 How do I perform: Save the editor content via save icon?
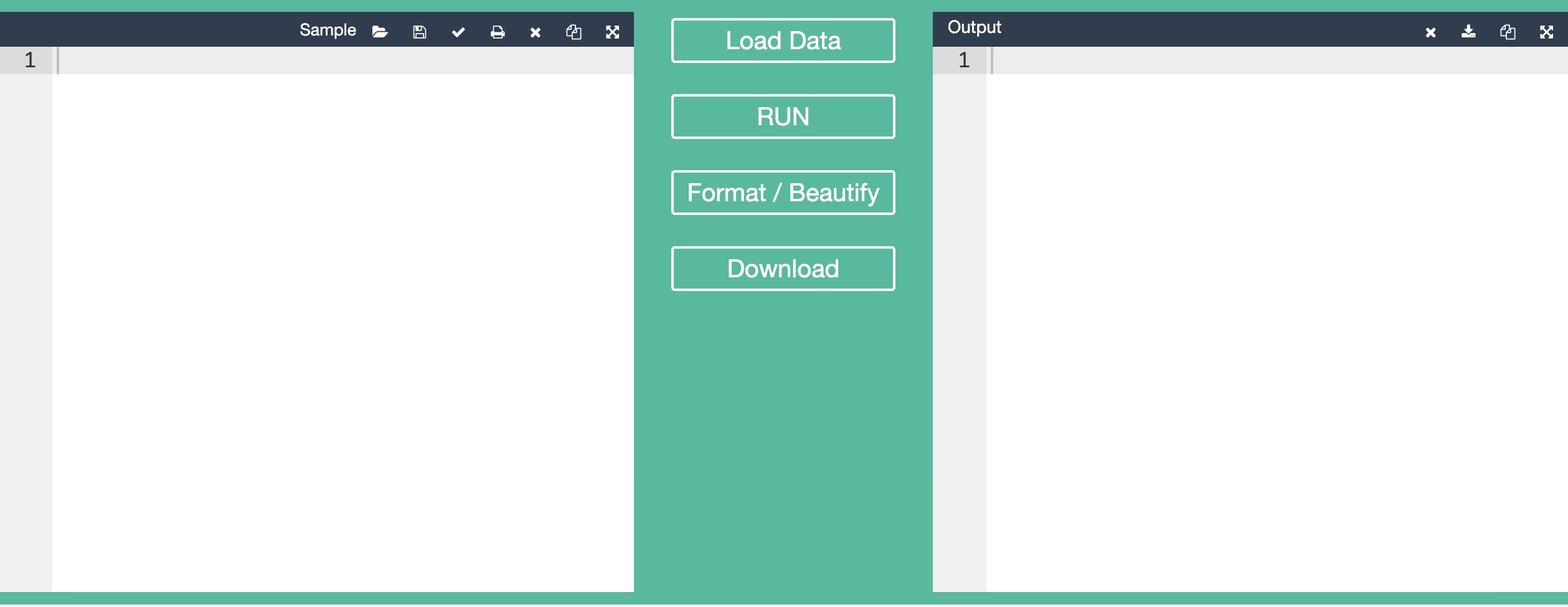[x=419, y=31]
